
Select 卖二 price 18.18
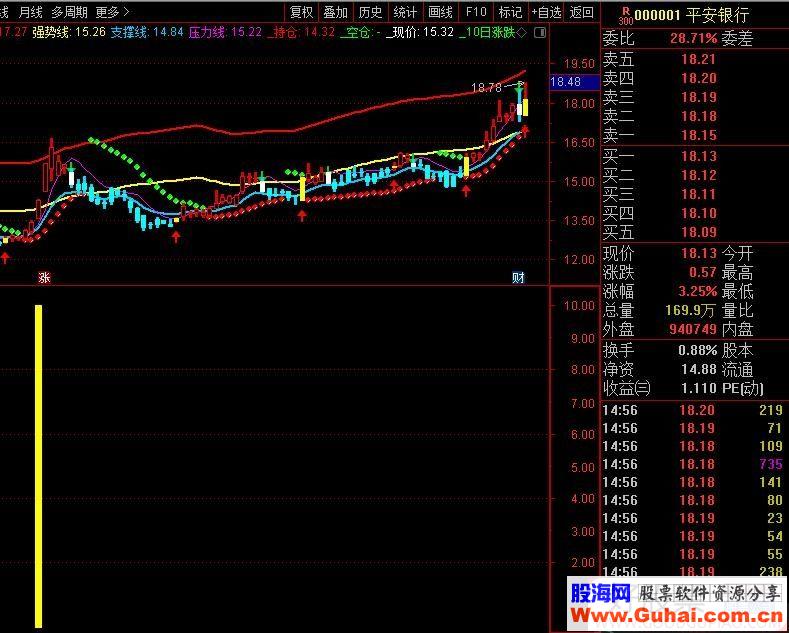[x=698, y=117]
